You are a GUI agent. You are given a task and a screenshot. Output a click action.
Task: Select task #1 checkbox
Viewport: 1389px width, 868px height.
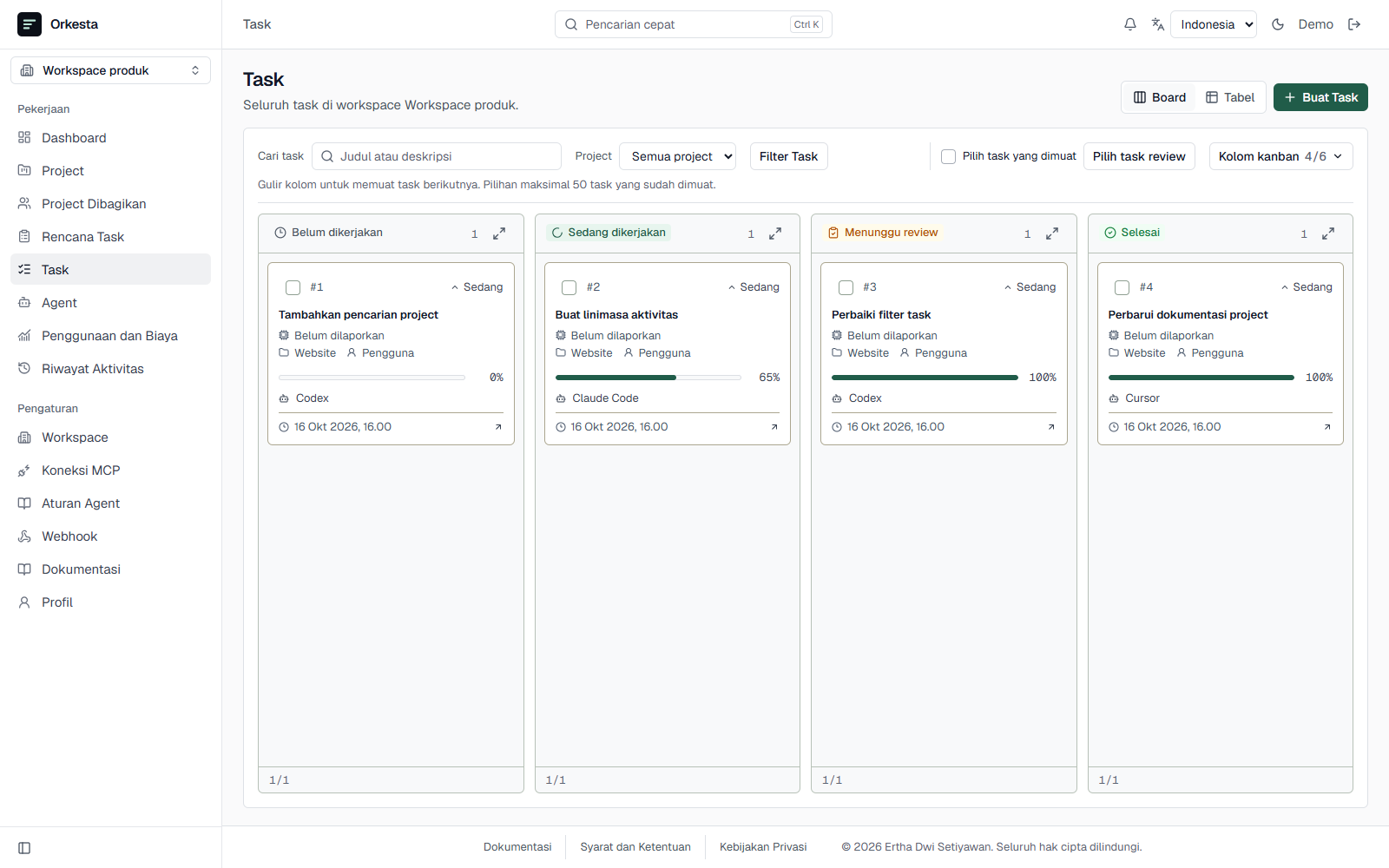(x=293, y=287)
